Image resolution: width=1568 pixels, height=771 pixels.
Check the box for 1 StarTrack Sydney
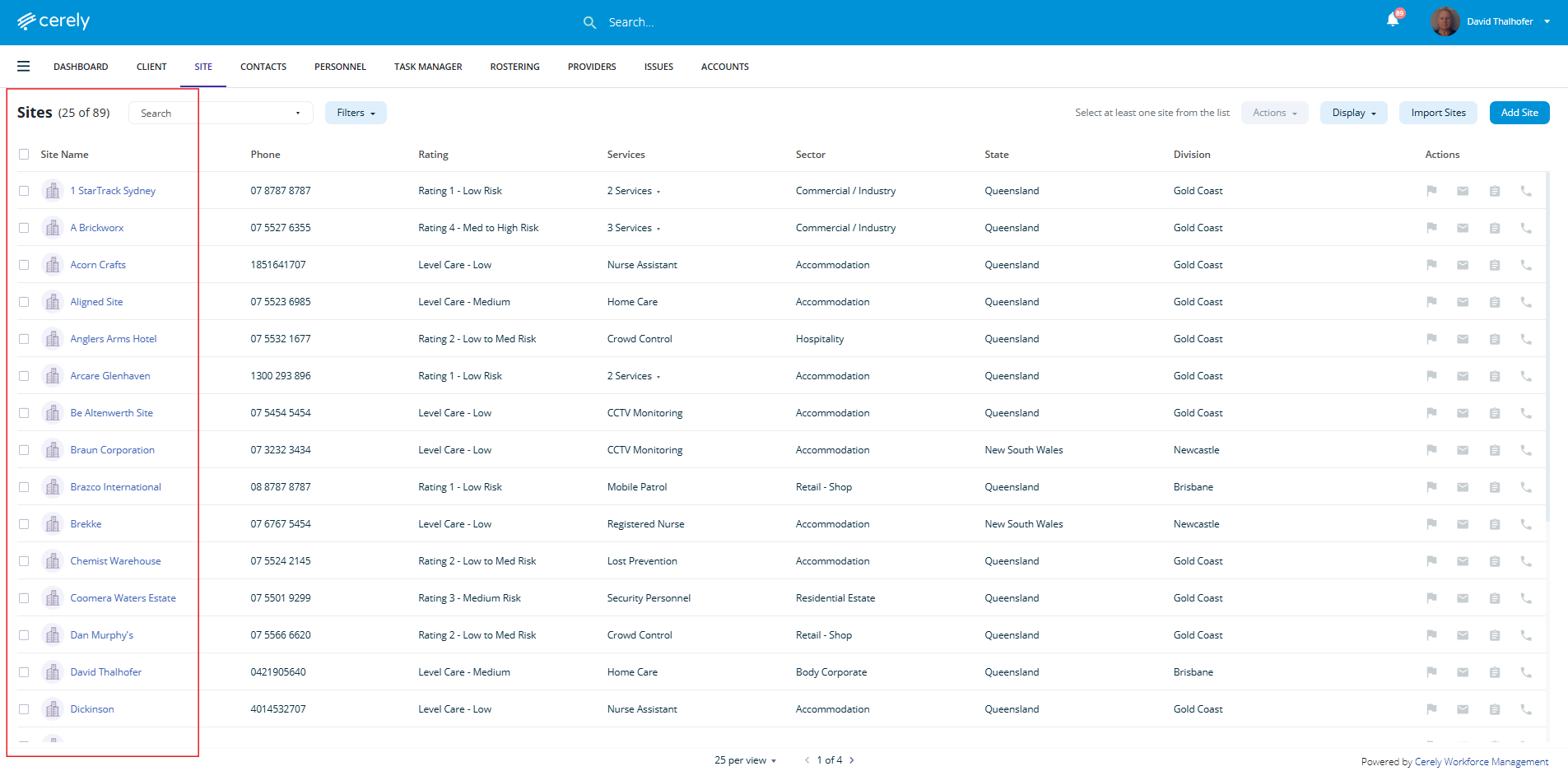tap(24, 191)
